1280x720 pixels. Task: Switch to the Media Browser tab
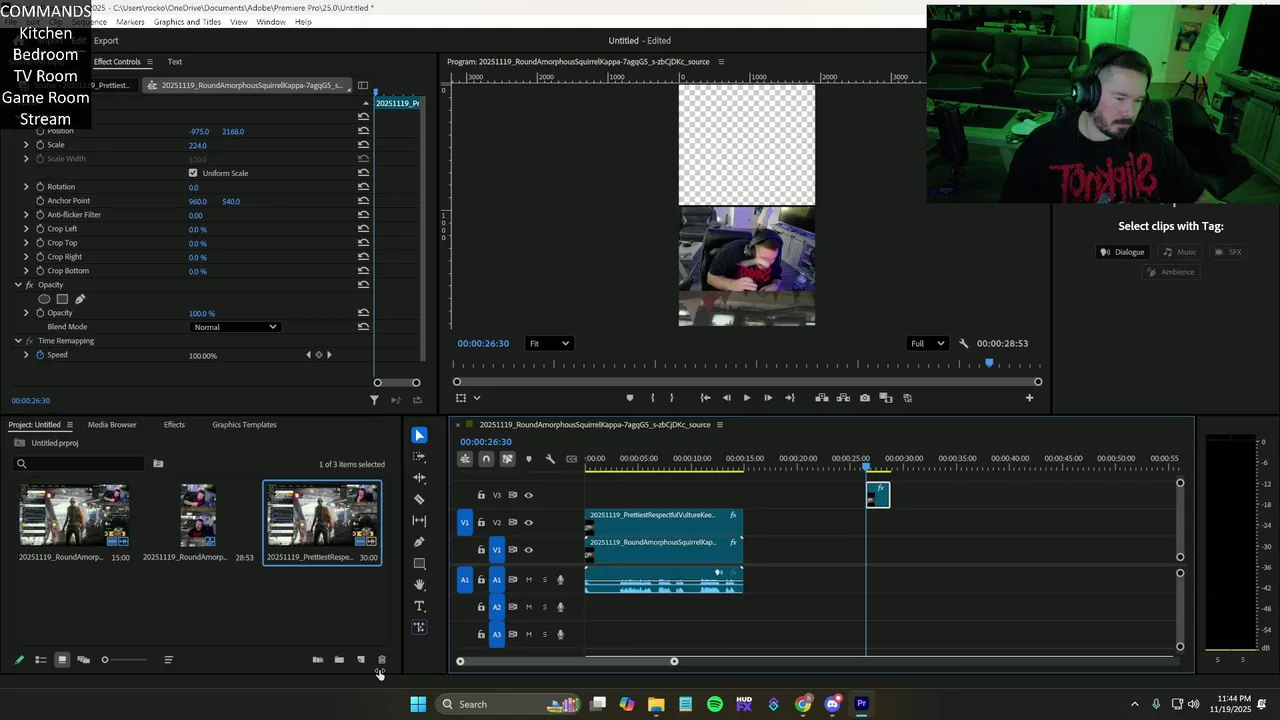click(112, 425)
